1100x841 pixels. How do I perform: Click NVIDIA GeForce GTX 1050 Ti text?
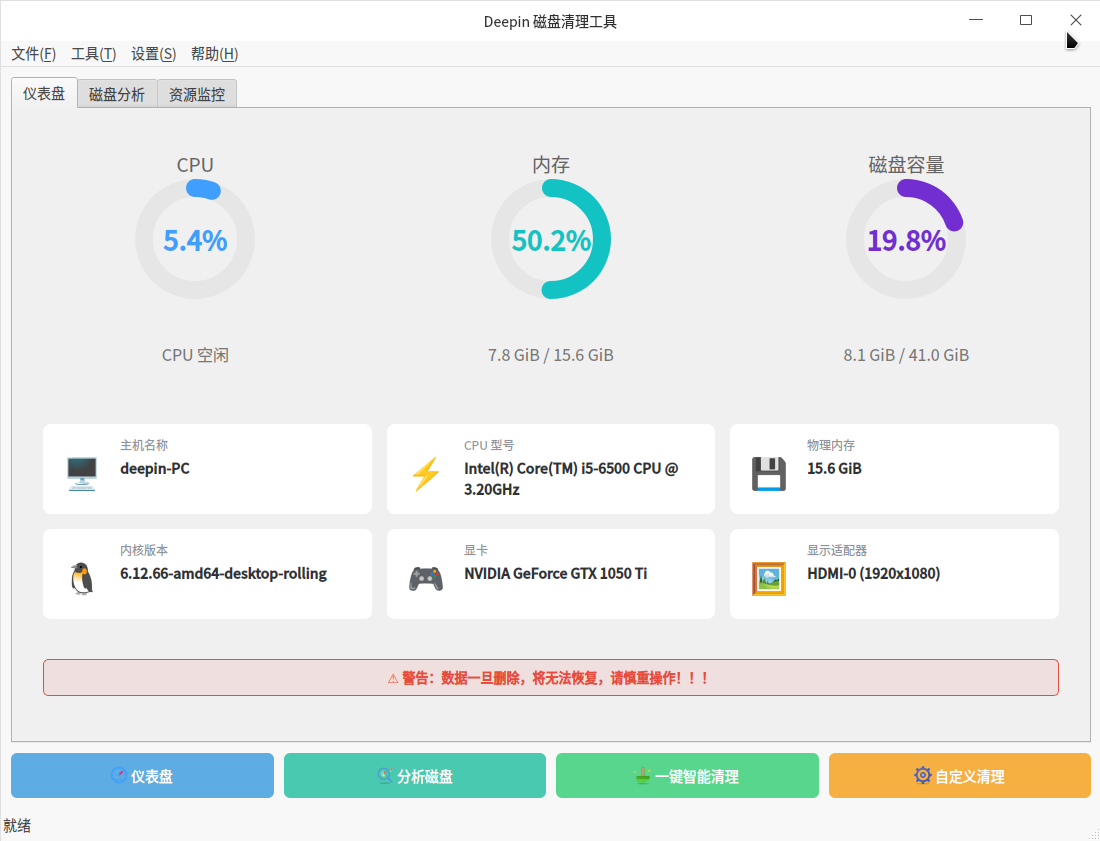pyautogui.click(x=555, y=574)
